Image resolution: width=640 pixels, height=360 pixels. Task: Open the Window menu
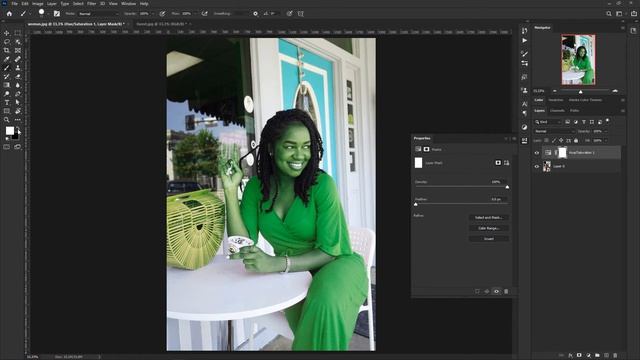(128, 4)
